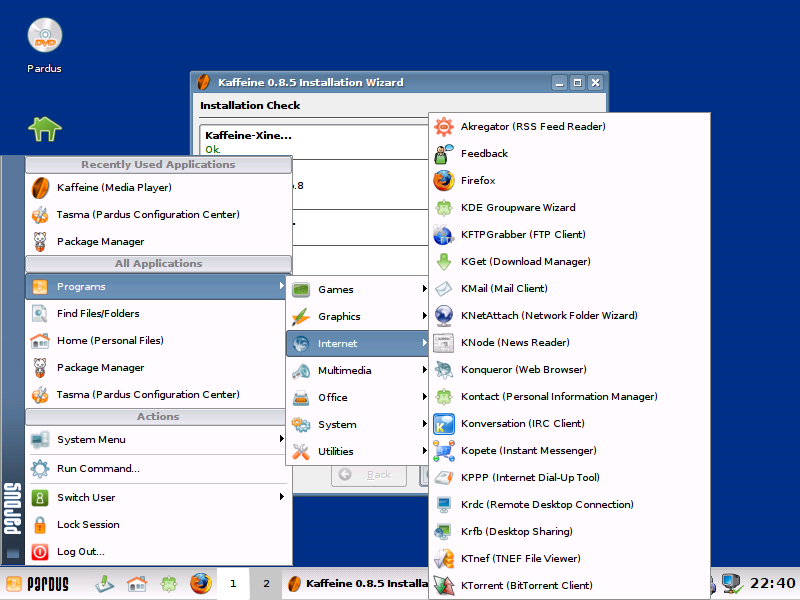Switch to virtual desktop 1

(233, 584)
